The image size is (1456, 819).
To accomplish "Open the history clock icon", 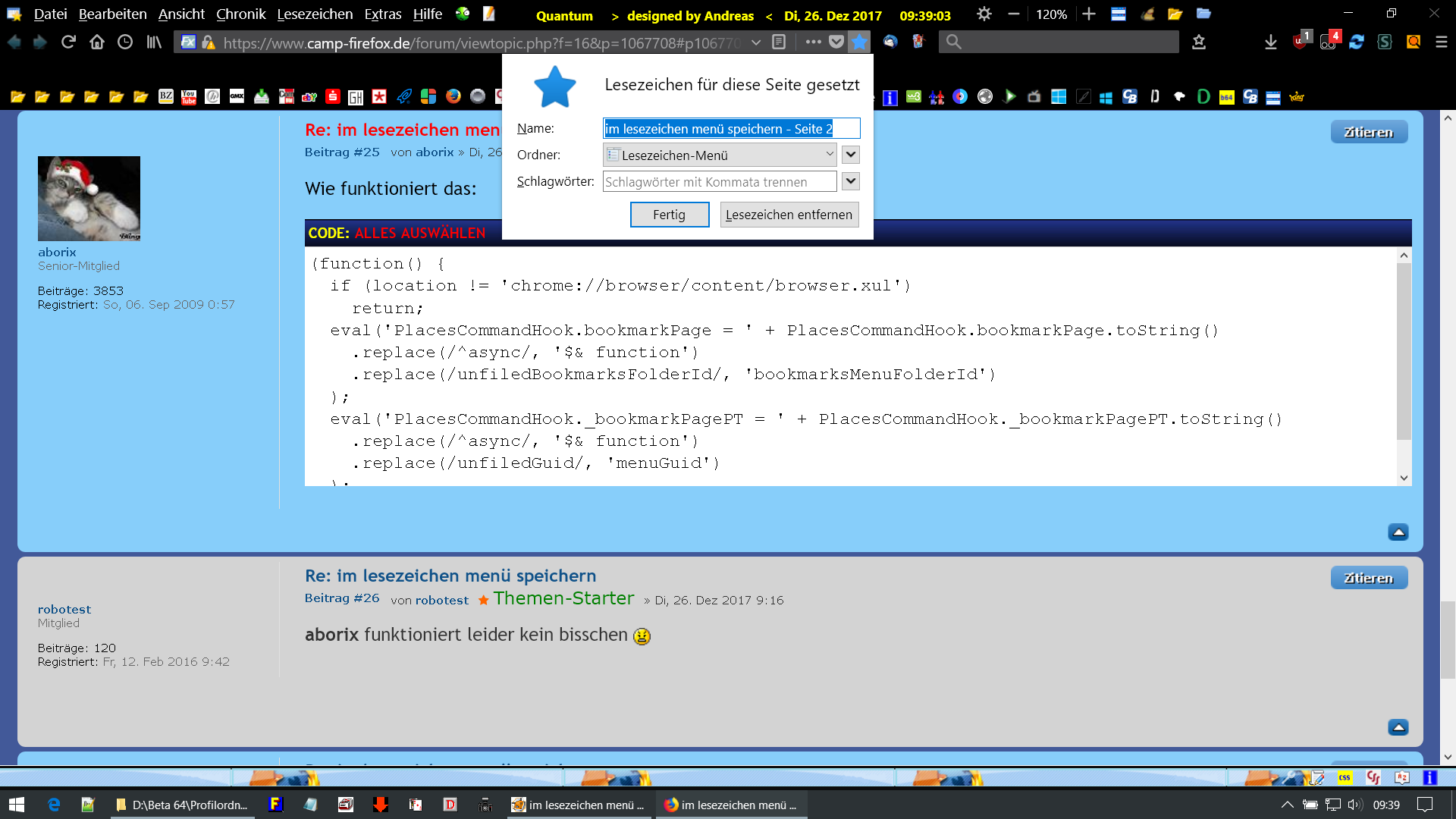I will tap(125, 42).
